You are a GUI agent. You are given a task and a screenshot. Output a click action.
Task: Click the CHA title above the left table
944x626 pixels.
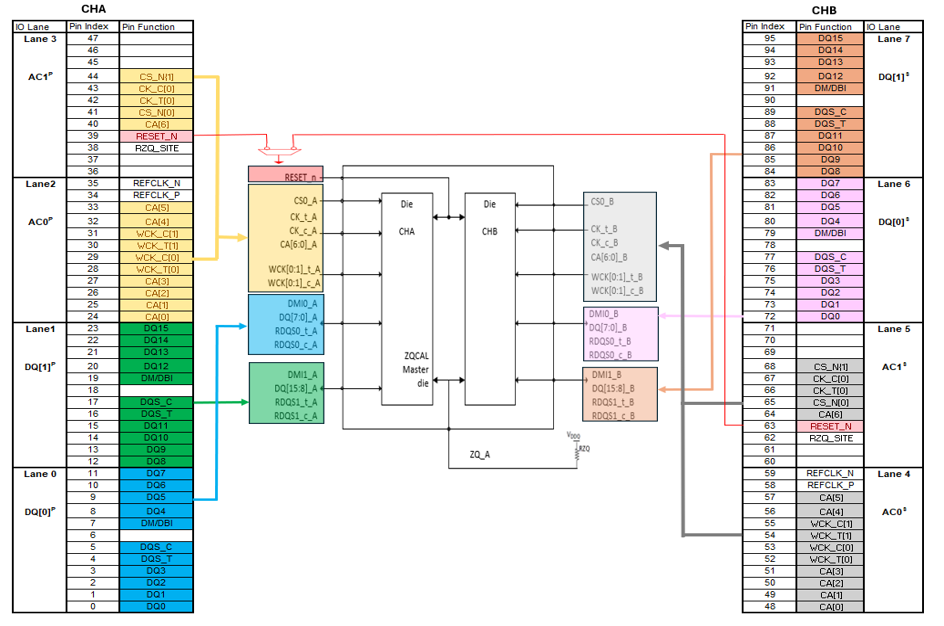[x=93, y=9]
